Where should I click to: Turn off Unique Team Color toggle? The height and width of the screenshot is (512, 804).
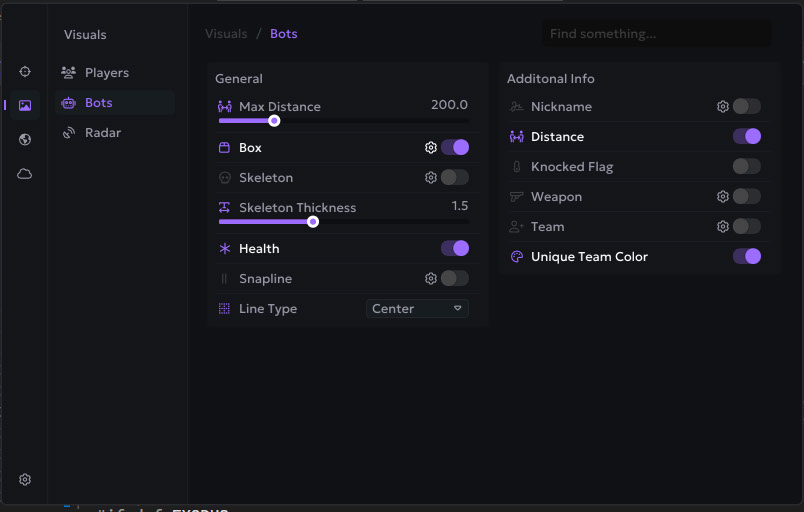[x=746, y=256]
